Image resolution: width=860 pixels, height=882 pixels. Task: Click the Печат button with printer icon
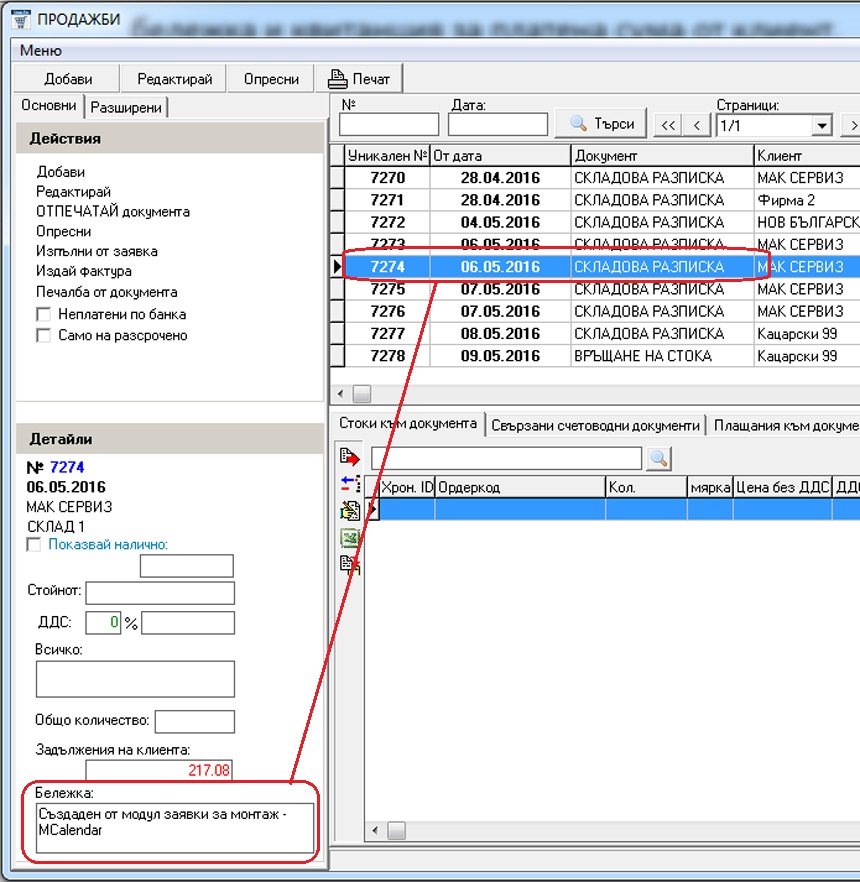pyautogui.click(x=359, y=79)
